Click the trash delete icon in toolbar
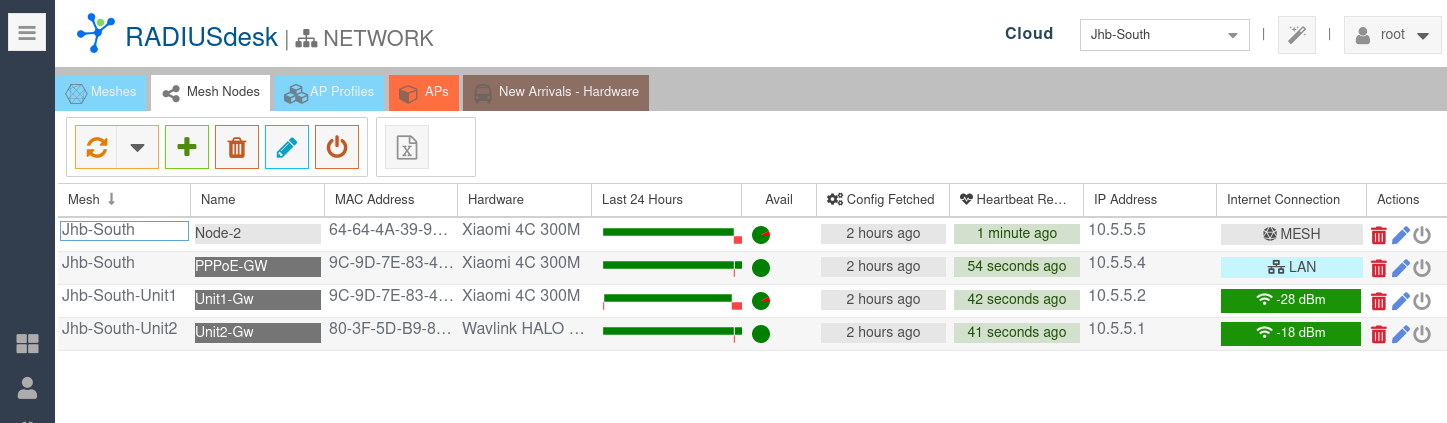This screenshot has width=1447, height=423. [237, 147]
